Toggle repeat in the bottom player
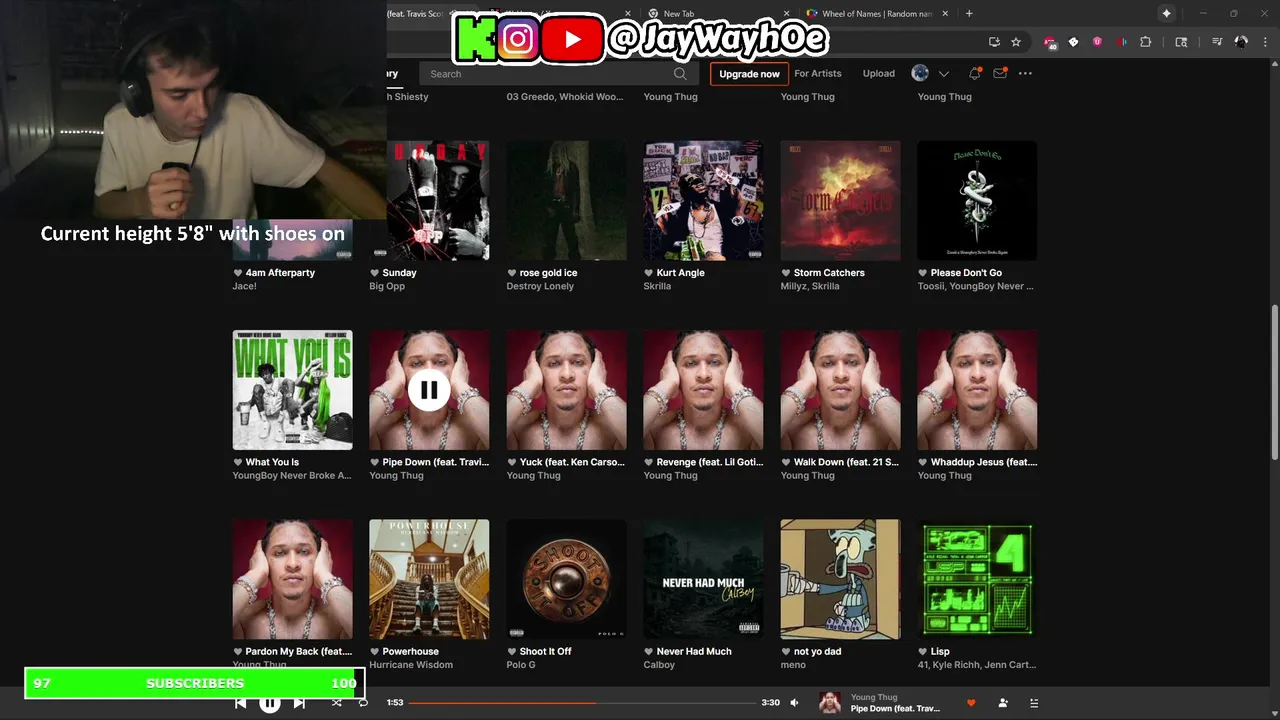This screenshot has height=720, width=1280. pyautogui.click(x=363, y=703)
